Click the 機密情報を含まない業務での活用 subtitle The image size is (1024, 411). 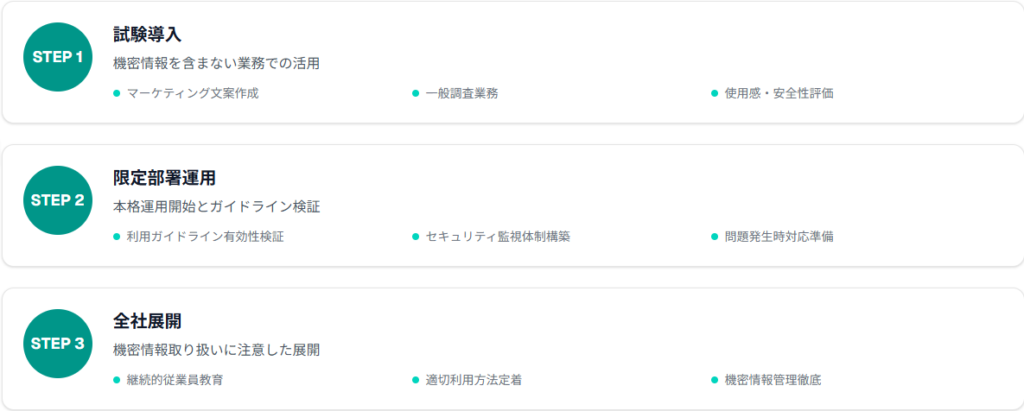pos(216,63)
